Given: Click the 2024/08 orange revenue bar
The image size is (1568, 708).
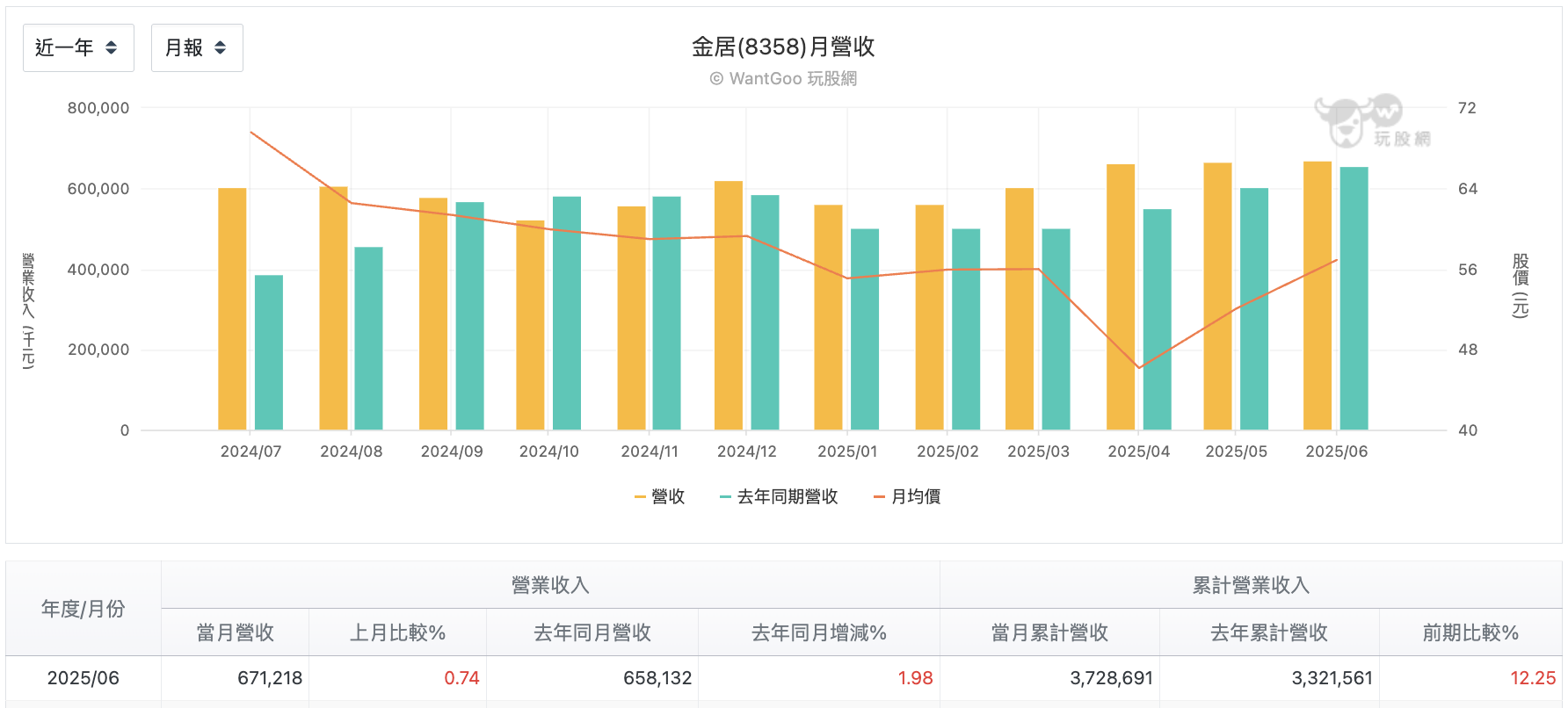Looking at the screenshot, I should (x=334, y=308).
